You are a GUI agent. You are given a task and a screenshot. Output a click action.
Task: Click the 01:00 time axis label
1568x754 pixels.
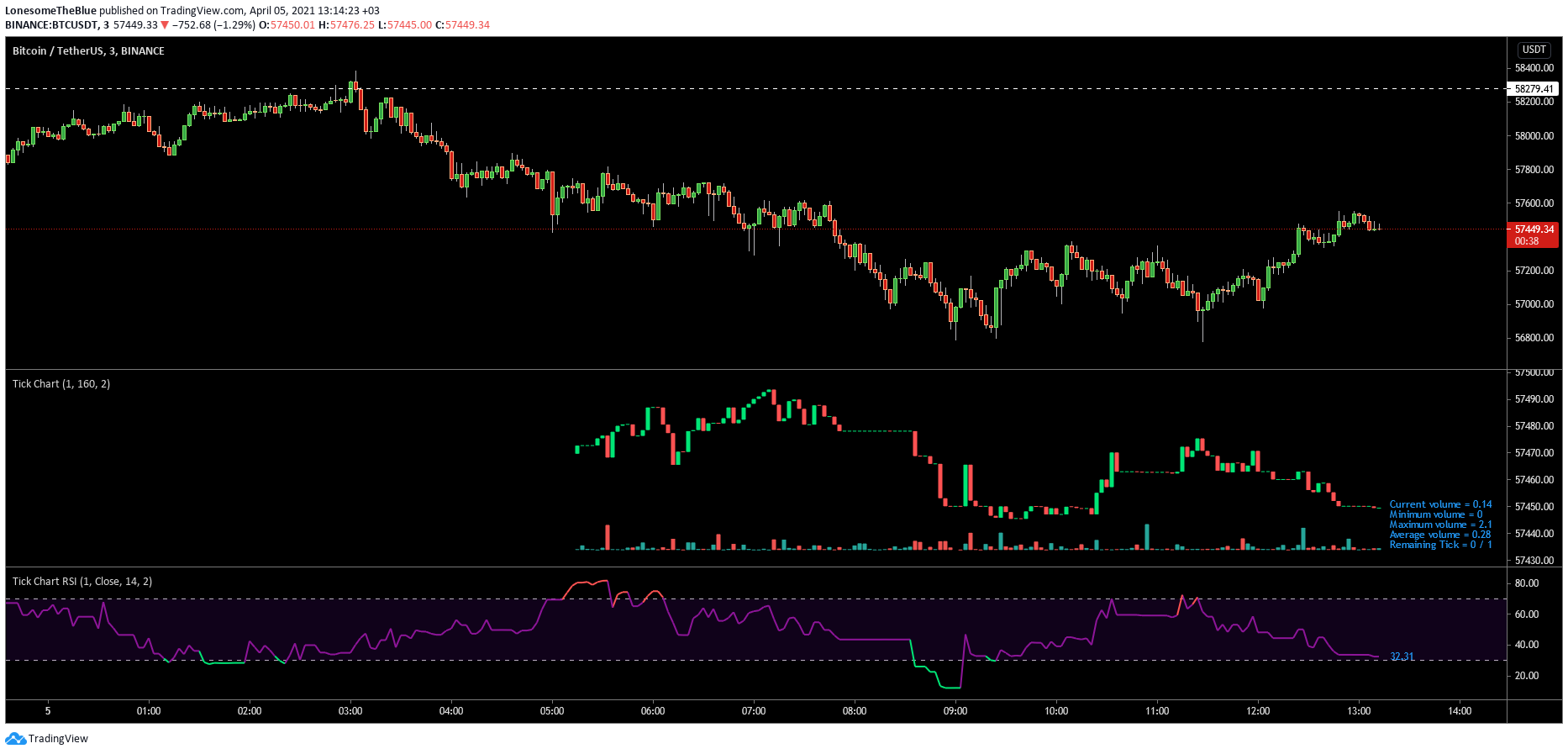[149, 711]
